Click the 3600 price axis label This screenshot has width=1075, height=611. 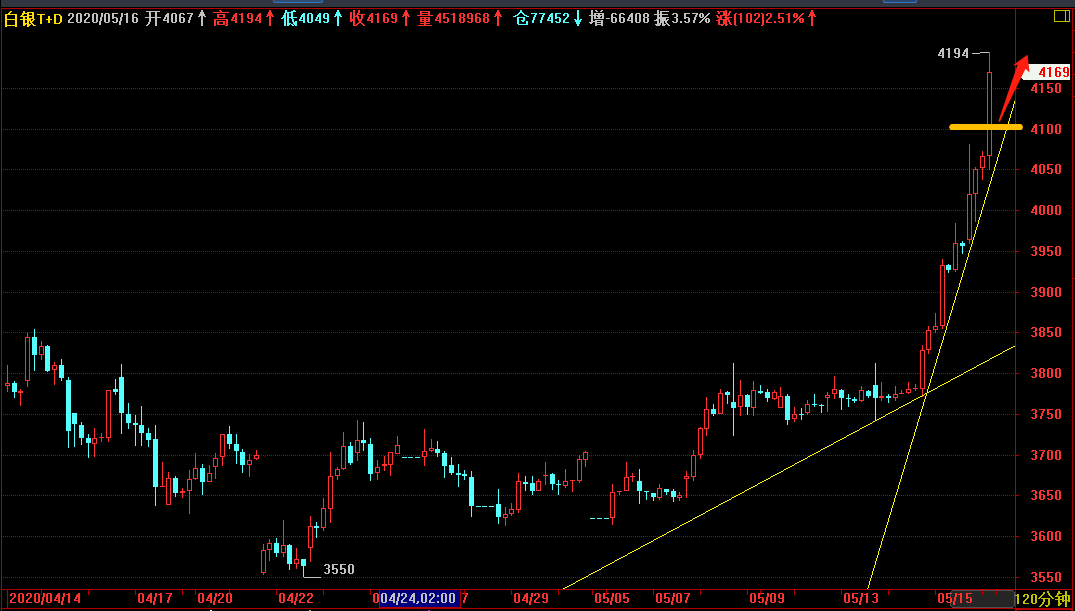point(1046,537)
